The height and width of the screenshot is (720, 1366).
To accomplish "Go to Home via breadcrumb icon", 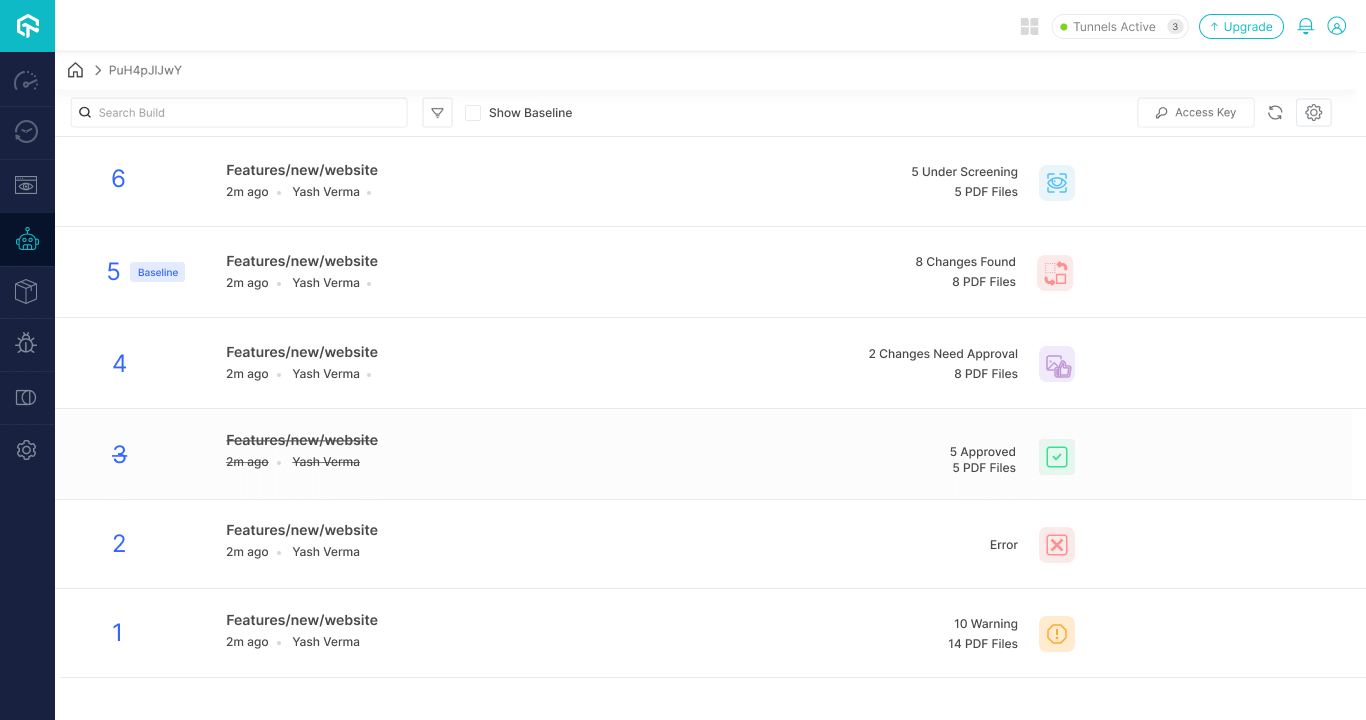I will (x=75, y=70).
